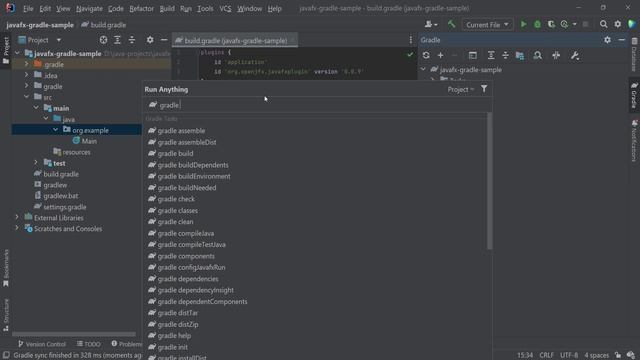Open Current File run configuration dropdown
The image size is (640, 360).
[487, 24]
